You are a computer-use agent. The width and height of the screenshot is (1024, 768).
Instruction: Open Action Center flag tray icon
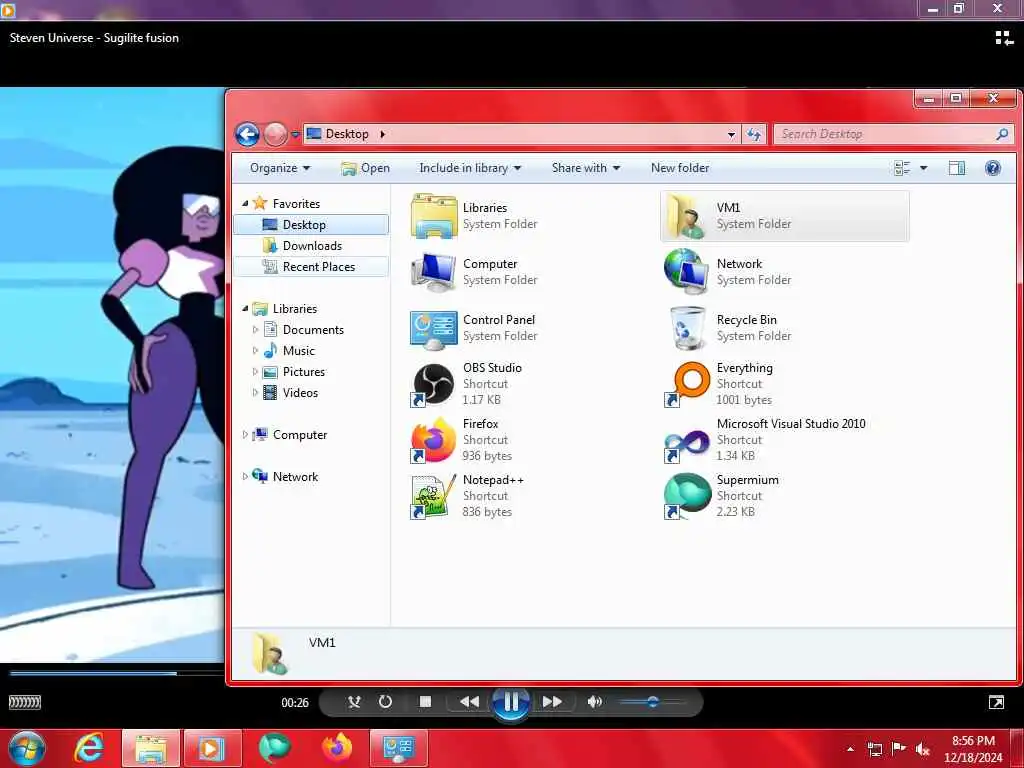pyautogui.click(x=899, y=749)
